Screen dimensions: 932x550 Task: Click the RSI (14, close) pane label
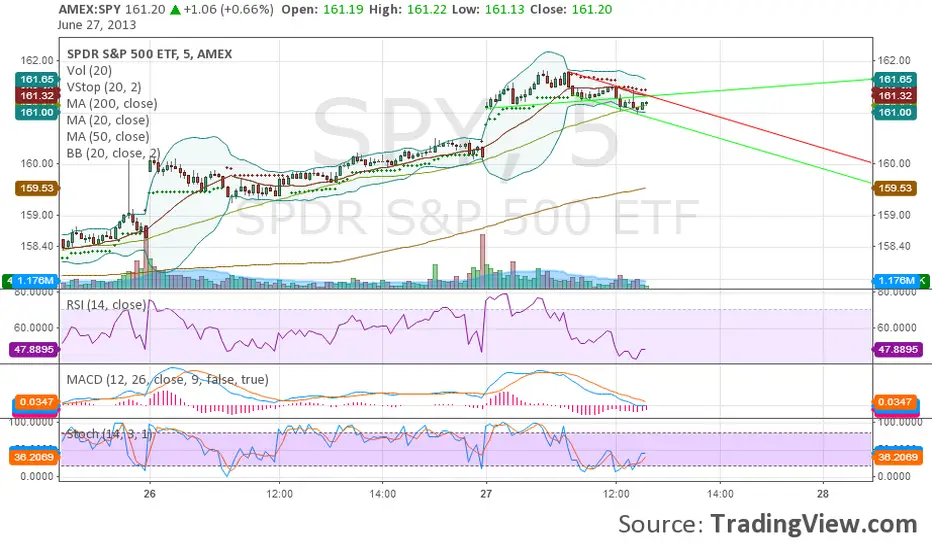[106, 304]
